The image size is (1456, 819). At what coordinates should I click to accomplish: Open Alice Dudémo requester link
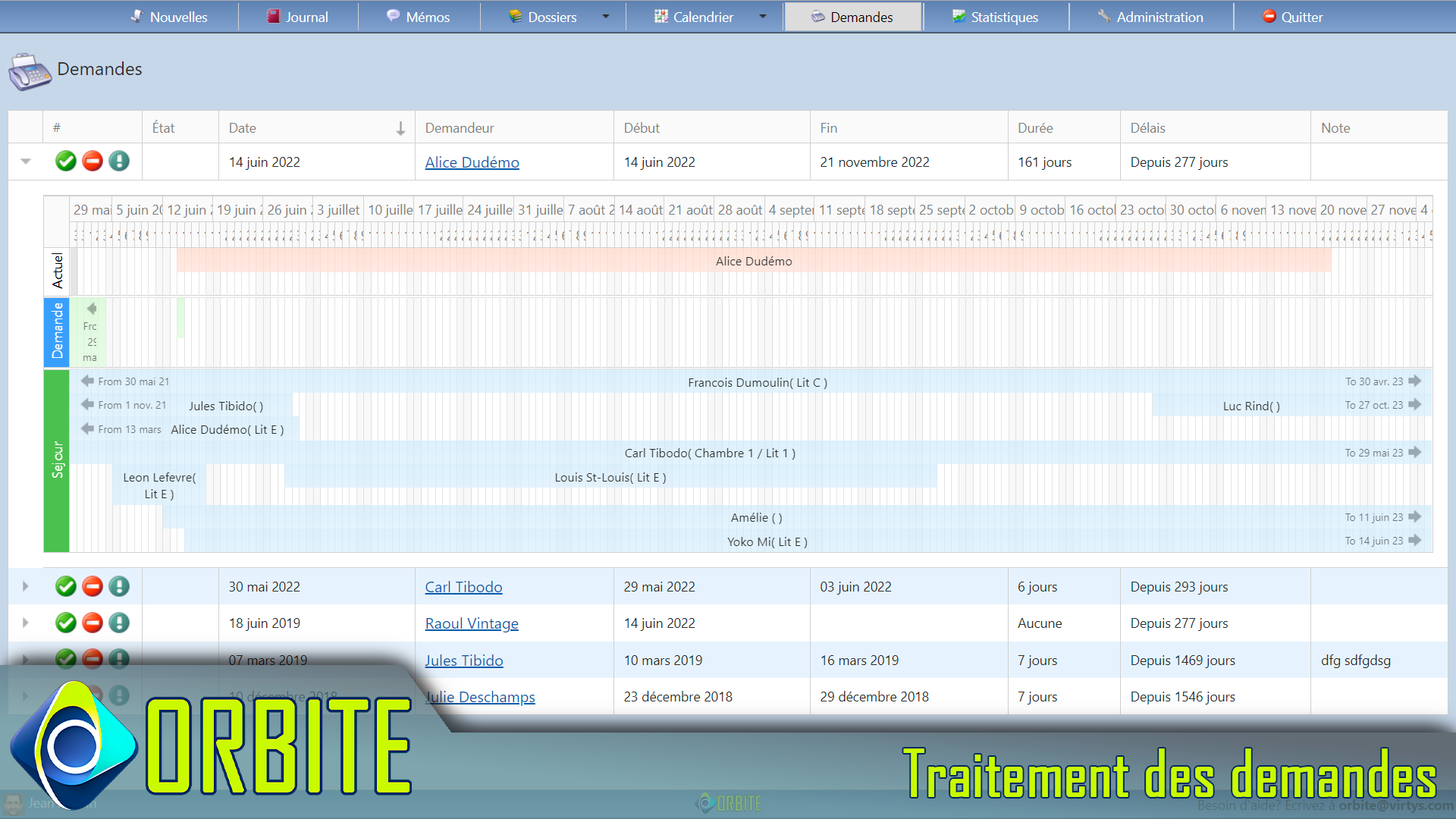click(x=472, y=162)
